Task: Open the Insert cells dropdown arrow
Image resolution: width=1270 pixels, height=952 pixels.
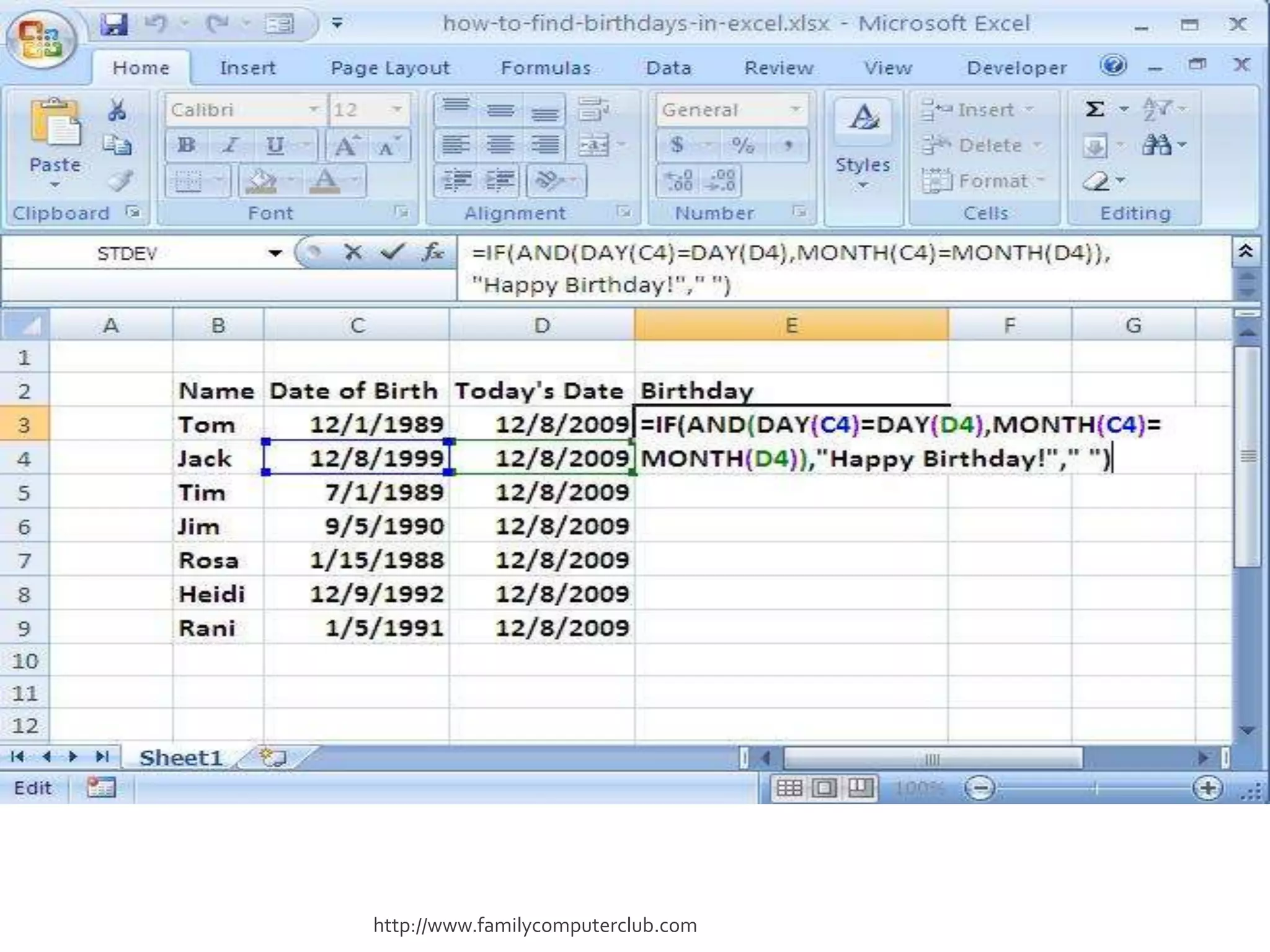Action: 1029,110
